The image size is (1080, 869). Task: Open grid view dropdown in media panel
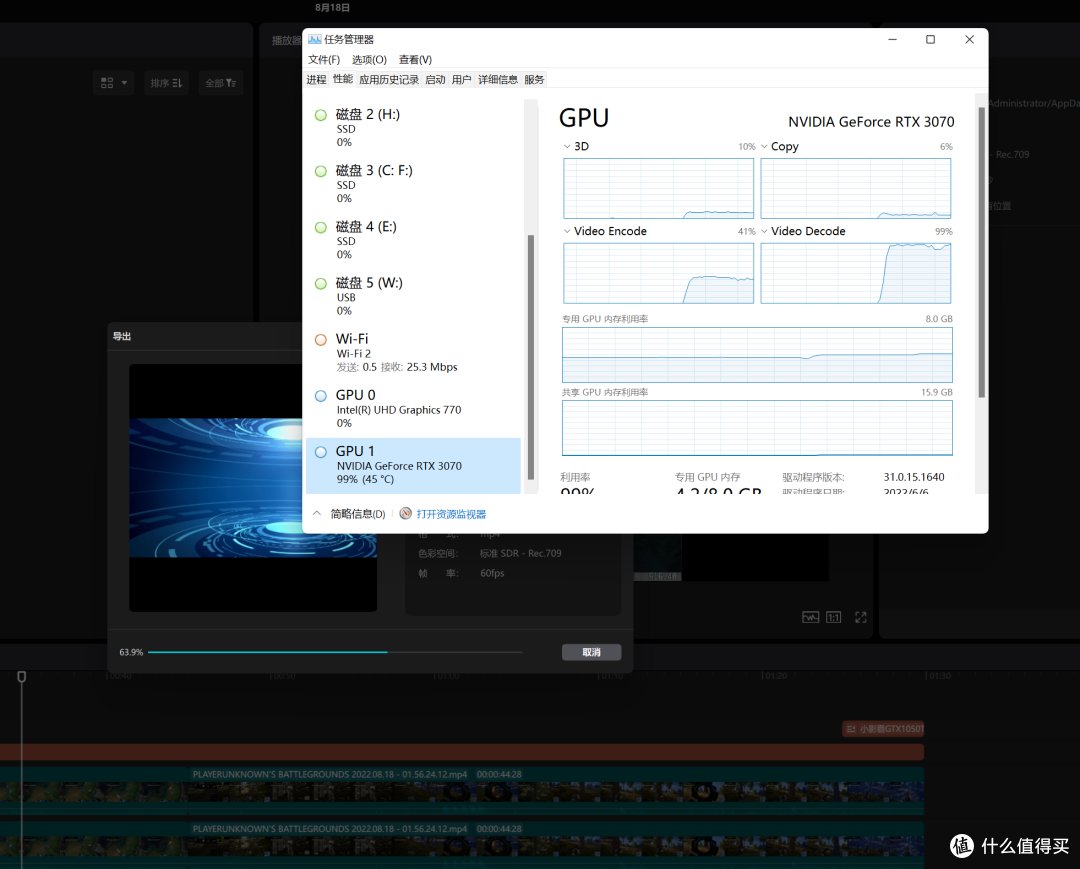pyautogui.click(x=114, y=83)
